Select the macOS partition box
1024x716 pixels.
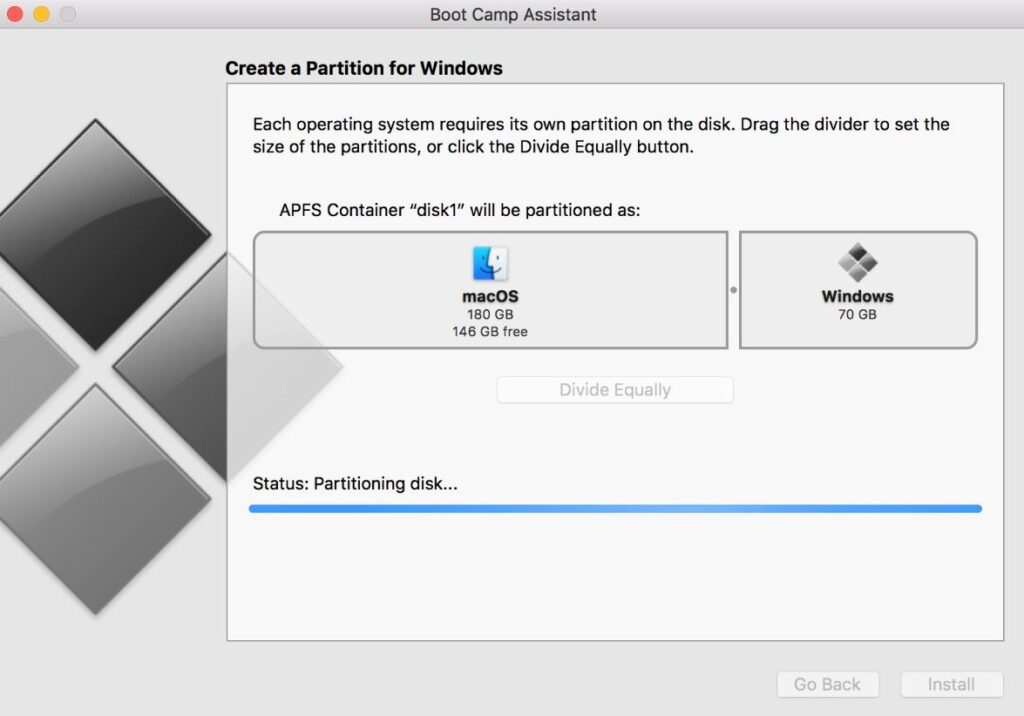coord(490,290)
